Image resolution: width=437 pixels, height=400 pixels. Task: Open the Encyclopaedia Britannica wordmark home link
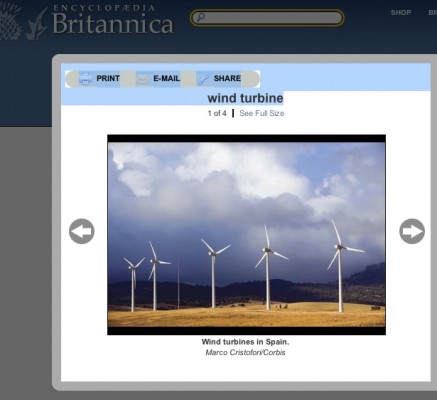[112, 19]
